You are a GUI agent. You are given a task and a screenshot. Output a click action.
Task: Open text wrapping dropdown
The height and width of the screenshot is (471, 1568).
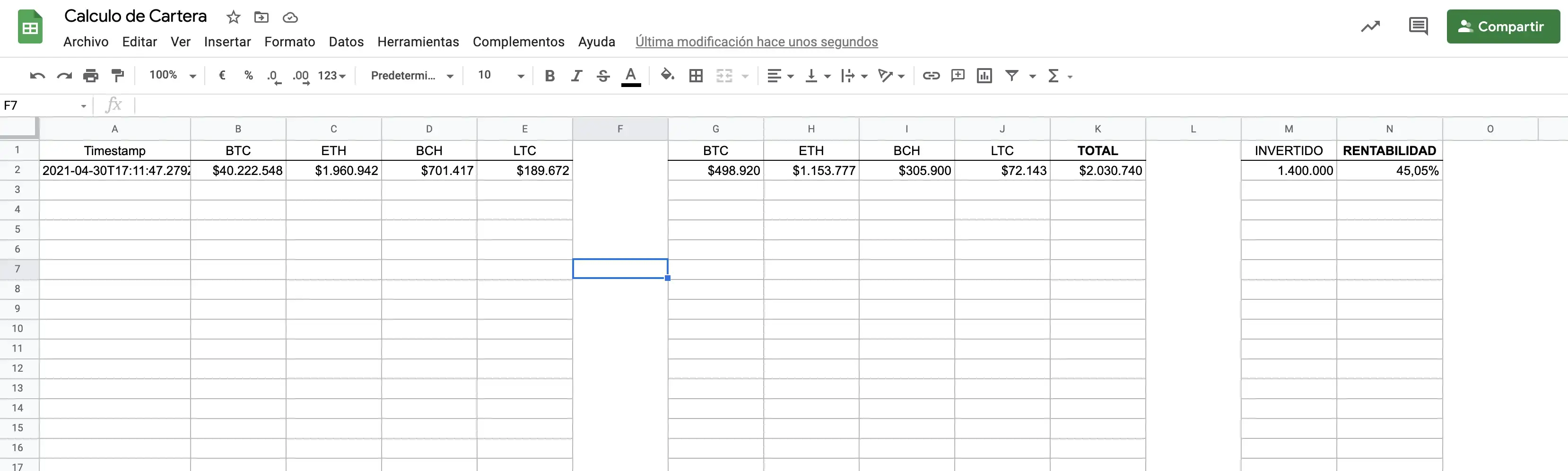[854, 76]
